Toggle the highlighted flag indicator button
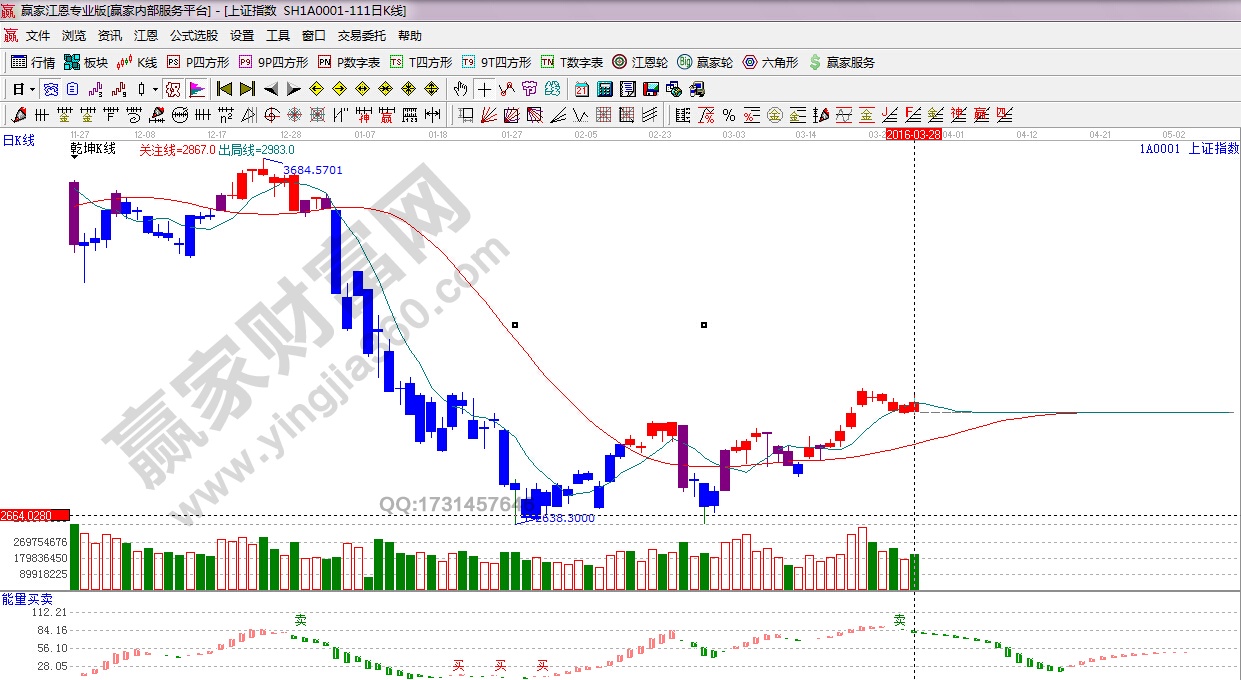The image size is (1241, 680). tap(197, 89)
